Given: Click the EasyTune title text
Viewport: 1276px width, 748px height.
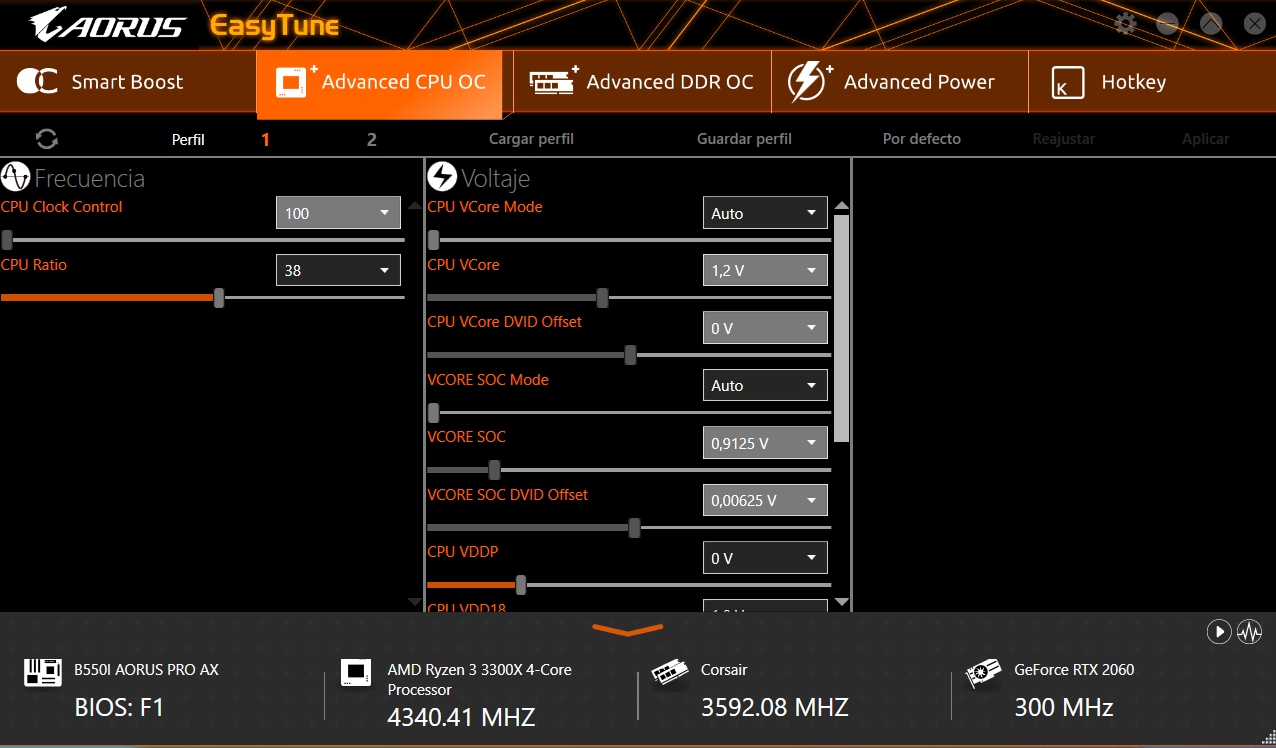Looking at the screenshot, I should pyautogui.click(x=274, y=26).
